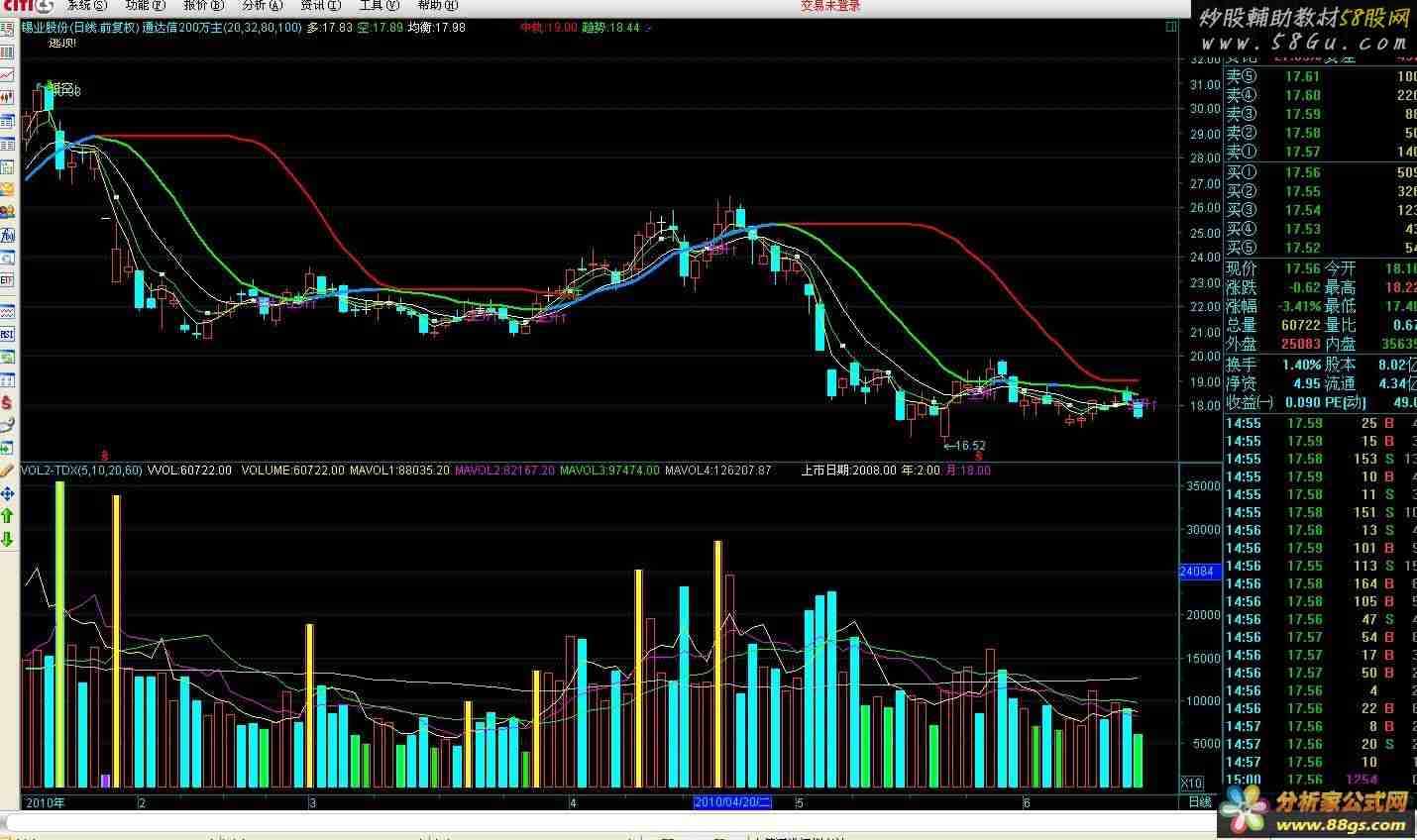Click the orange mail icon in left sidebar
The height and width of the screenshot is (840, 1417).
[8, 189]
